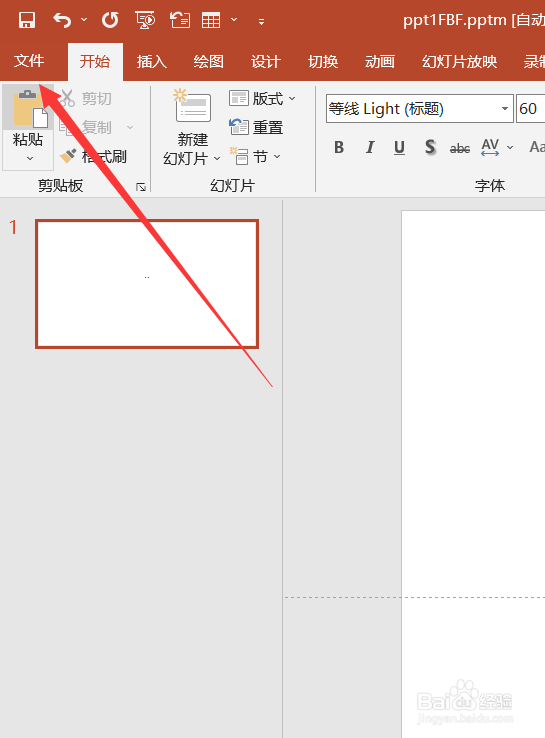Screen dimensions: 545x738
Task: Click the table grid icon in quick access toolbar
Action: pyautogui.click(x=211, y=20)
